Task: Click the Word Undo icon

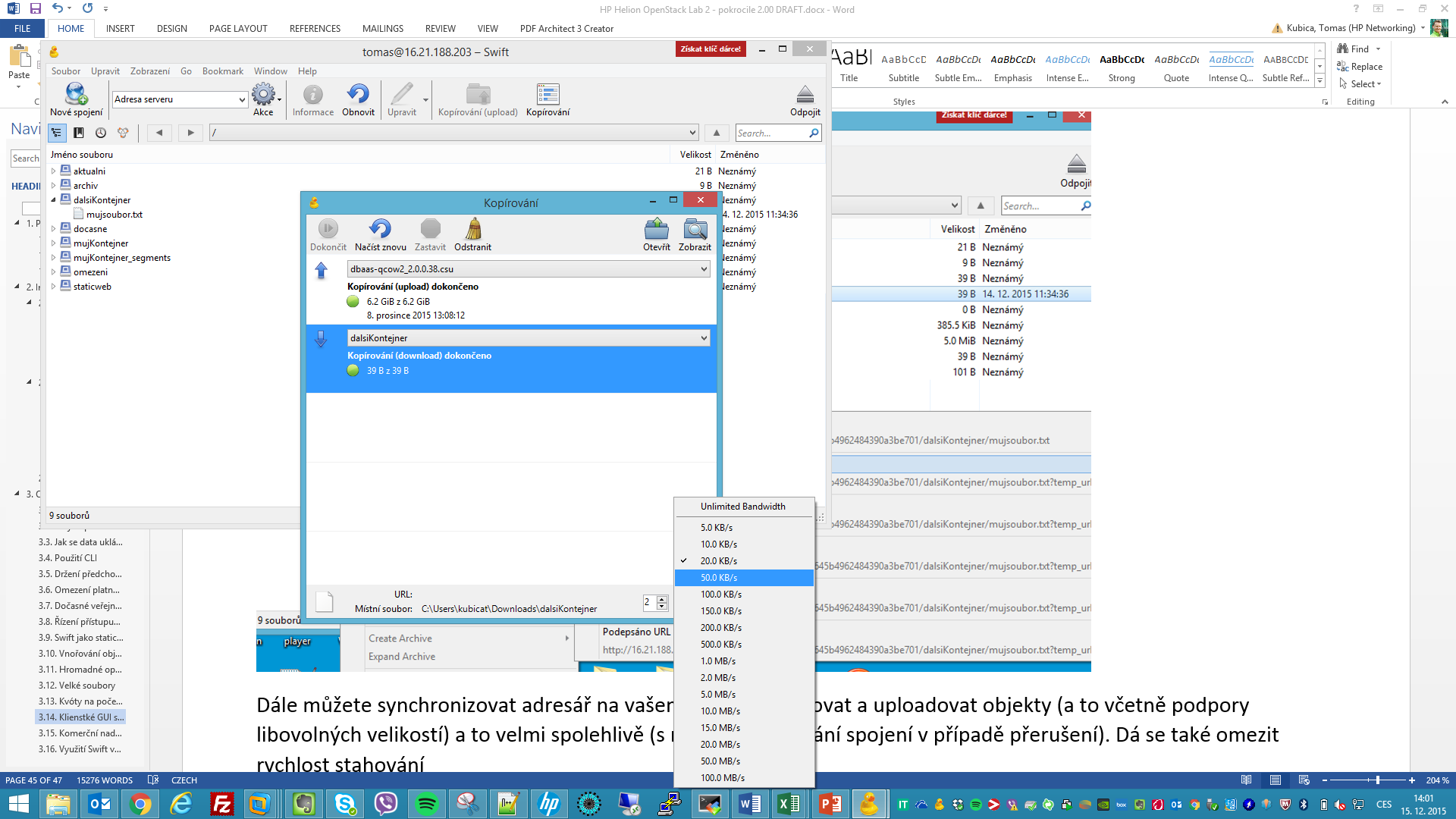Action: 58,8
